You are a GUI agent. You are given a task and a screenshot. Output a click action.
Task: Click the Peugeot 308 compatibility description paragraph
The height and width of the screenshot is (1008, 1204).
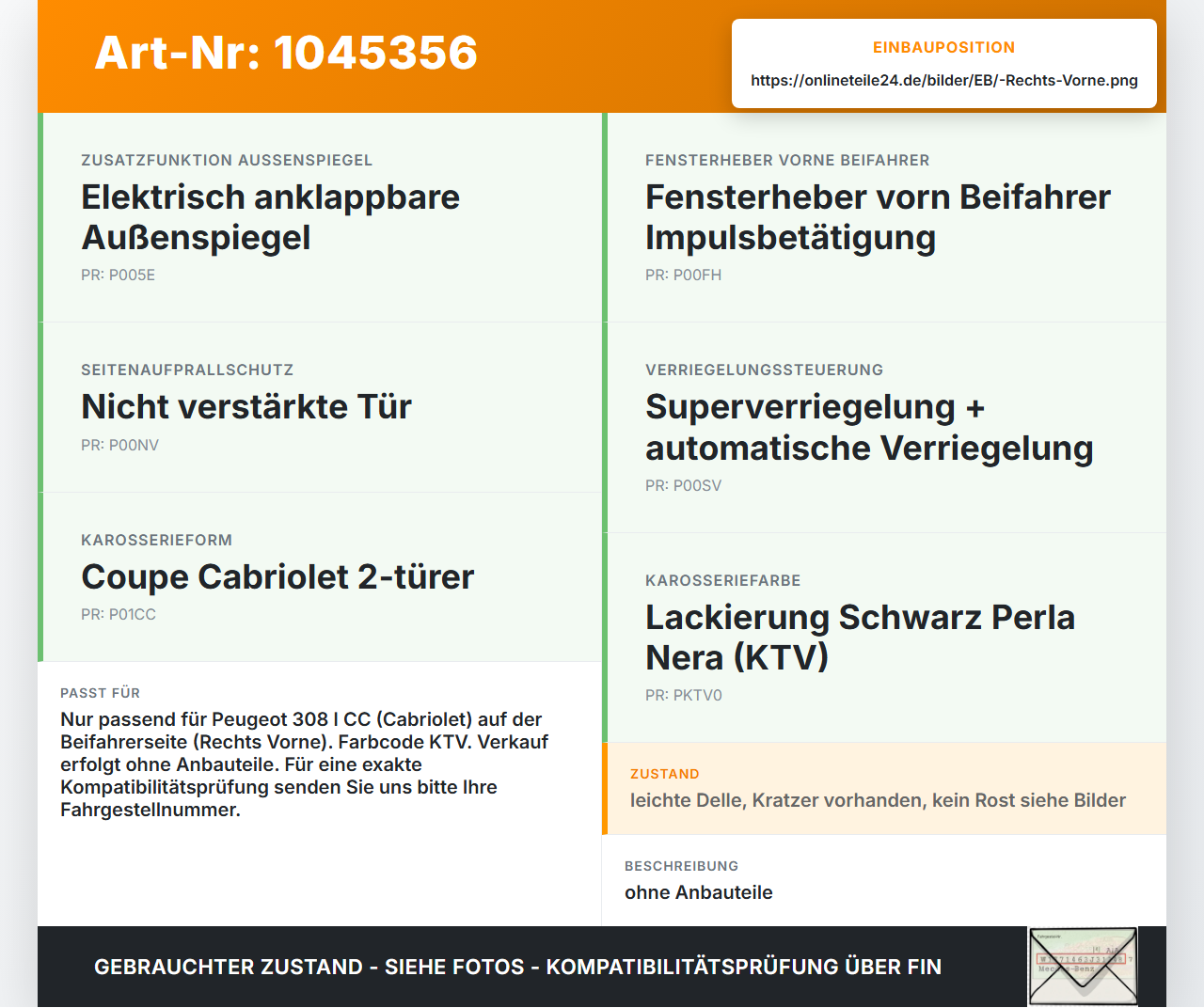[x=305, y=764]
